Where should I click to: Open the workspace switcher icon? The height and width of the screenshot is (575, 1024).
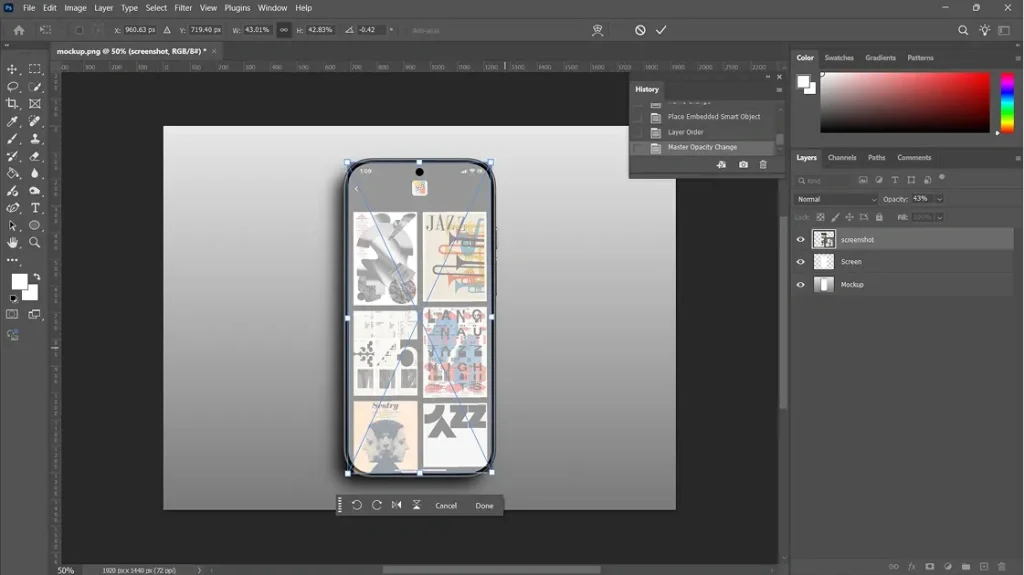pos(1004,30)
